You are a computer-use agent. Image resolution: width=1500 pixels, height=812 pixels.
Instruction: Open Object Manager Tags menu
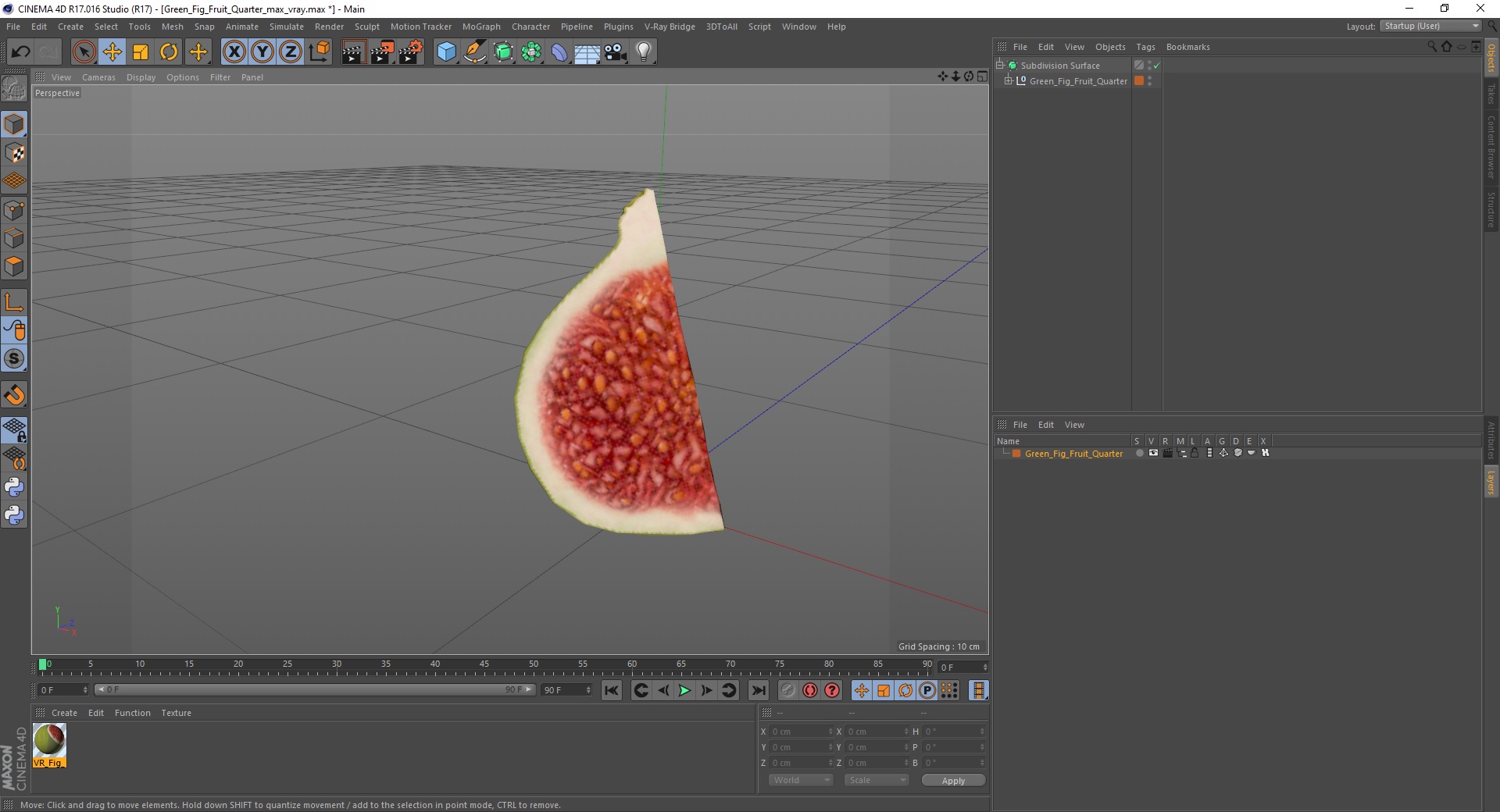click(x=1145, y=47)
